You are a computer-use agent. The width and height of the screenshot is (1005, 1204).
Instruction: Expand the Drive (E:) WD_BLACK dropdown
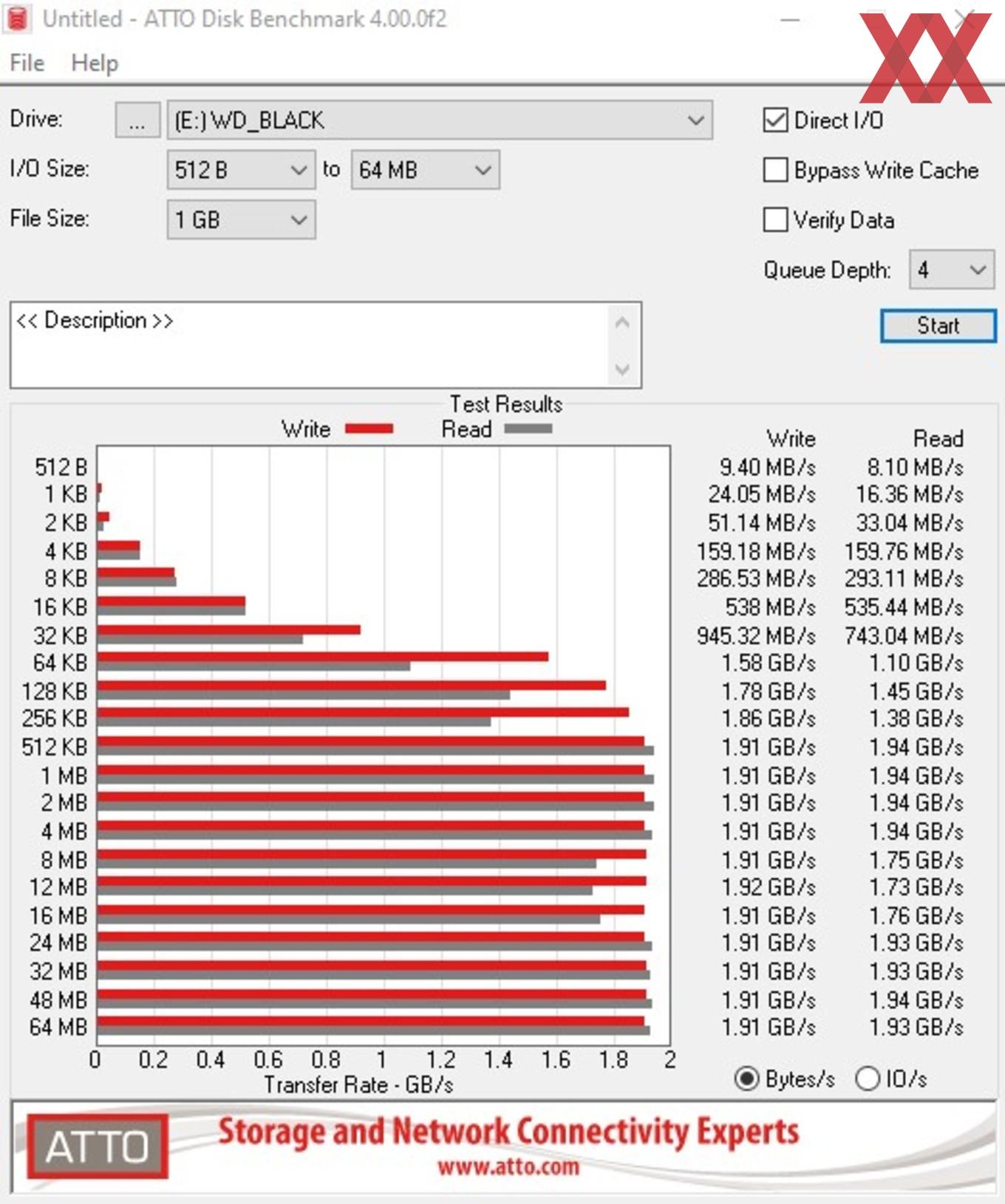click(440, 120)
